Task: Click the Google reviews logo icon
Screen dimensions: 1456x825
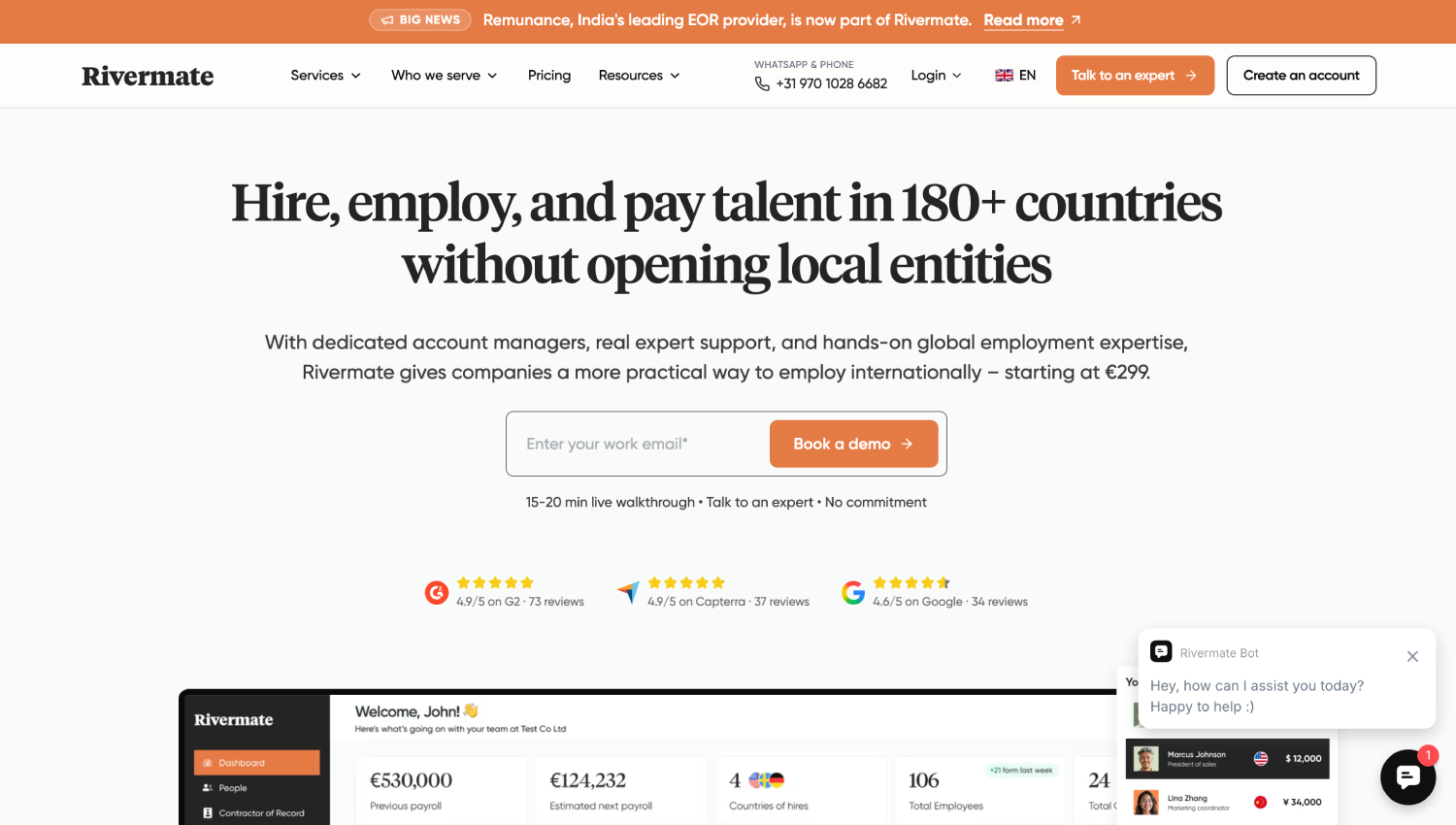Action: pyautogui.click(x=853, y=592)
